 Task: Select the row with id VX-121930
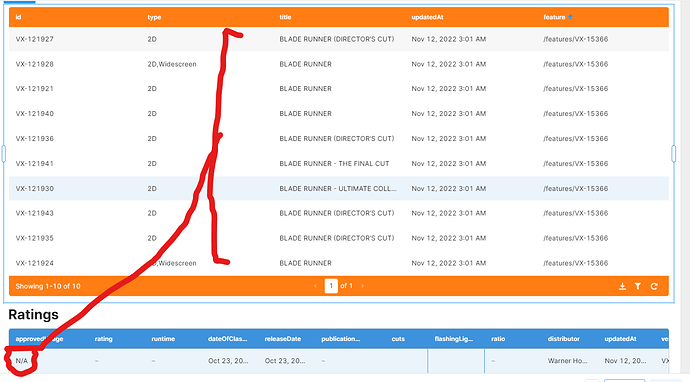coord(339,188)
